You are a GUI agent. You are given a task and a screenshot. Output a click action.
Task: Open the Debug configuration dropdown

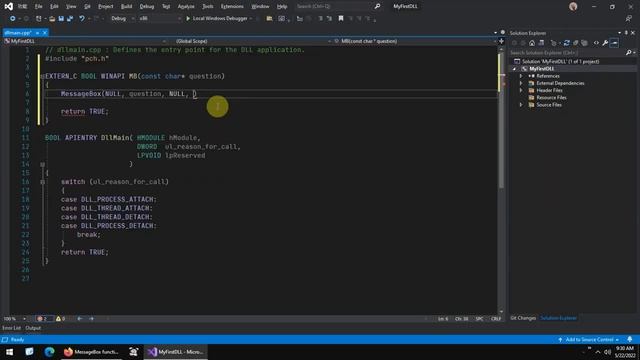(x=122, y=18)
